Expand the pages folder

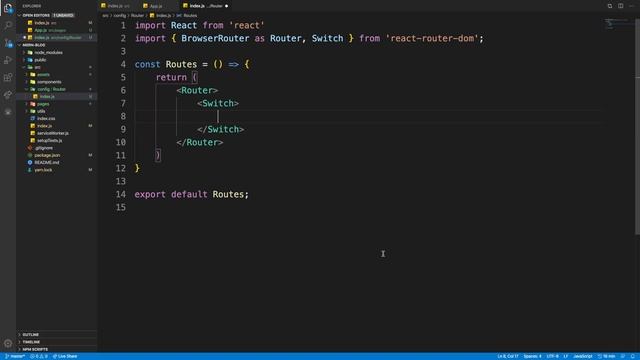(43, 104)
